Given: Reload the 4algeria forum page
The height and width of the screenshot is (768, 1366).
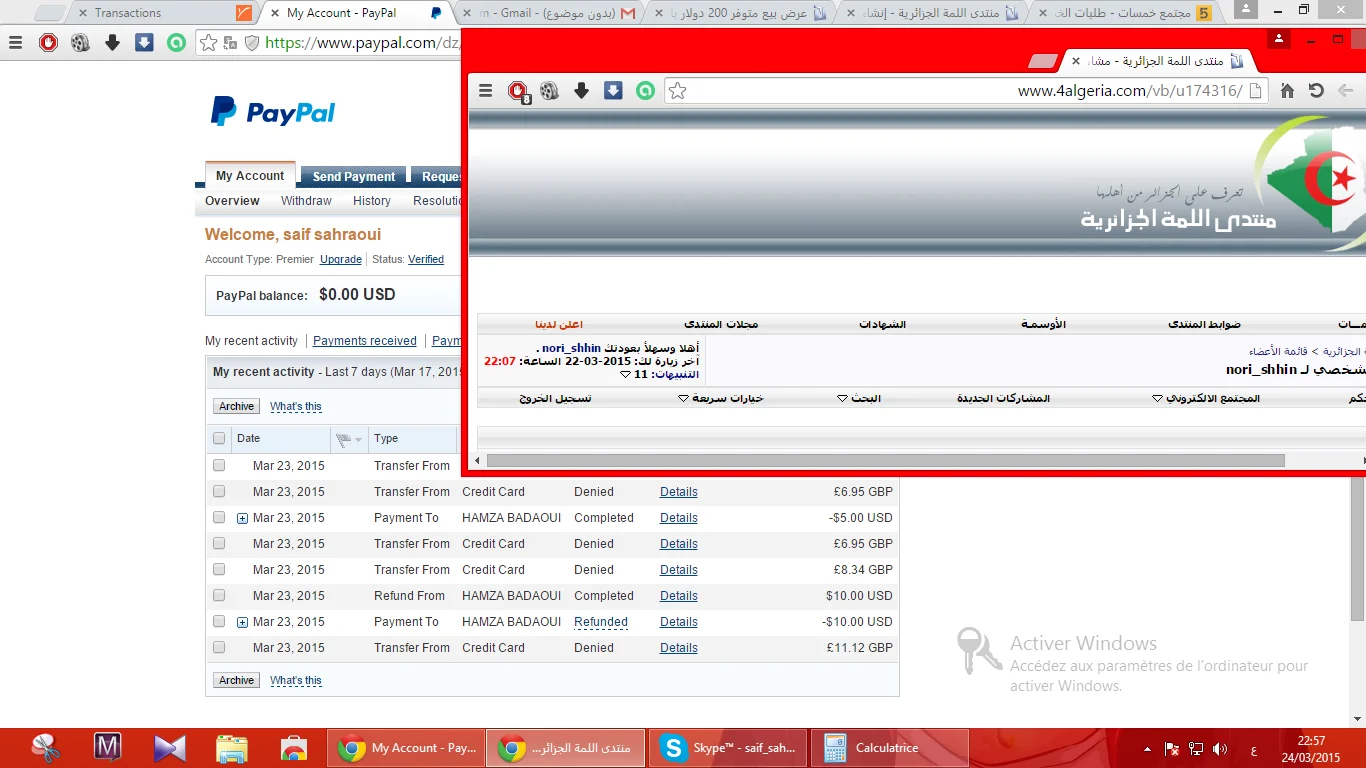Looking at the screenshot, I should tap(1316, 91).
